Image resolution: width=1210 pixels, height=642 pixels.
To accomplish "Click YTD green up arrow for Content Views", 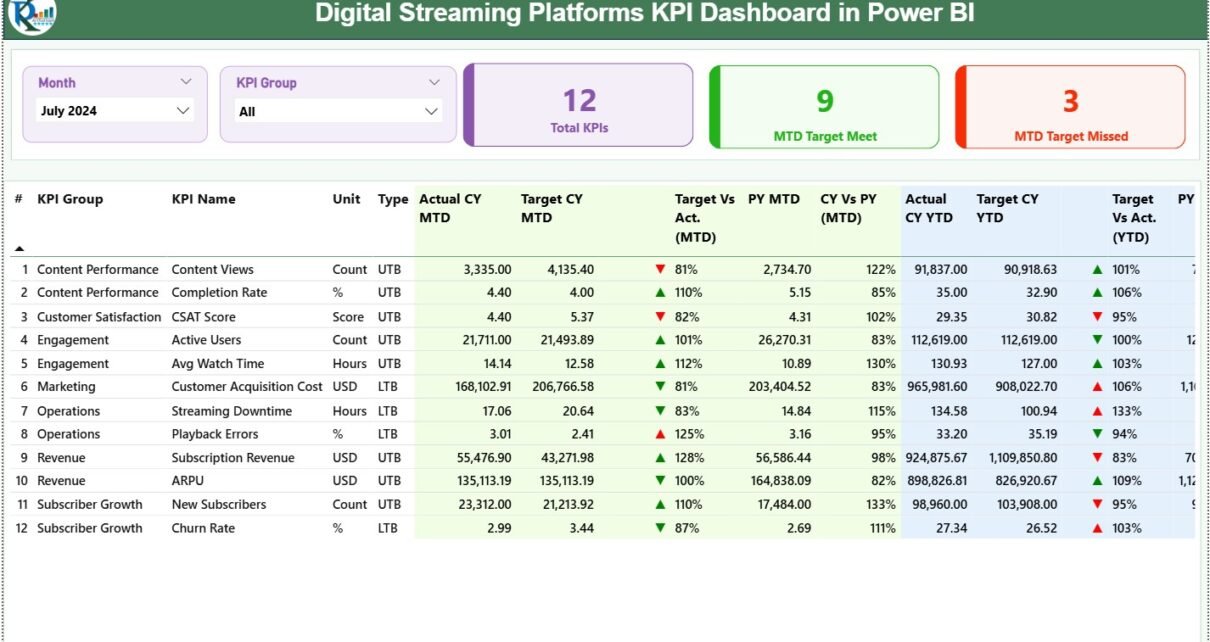I will (1097, 269).
